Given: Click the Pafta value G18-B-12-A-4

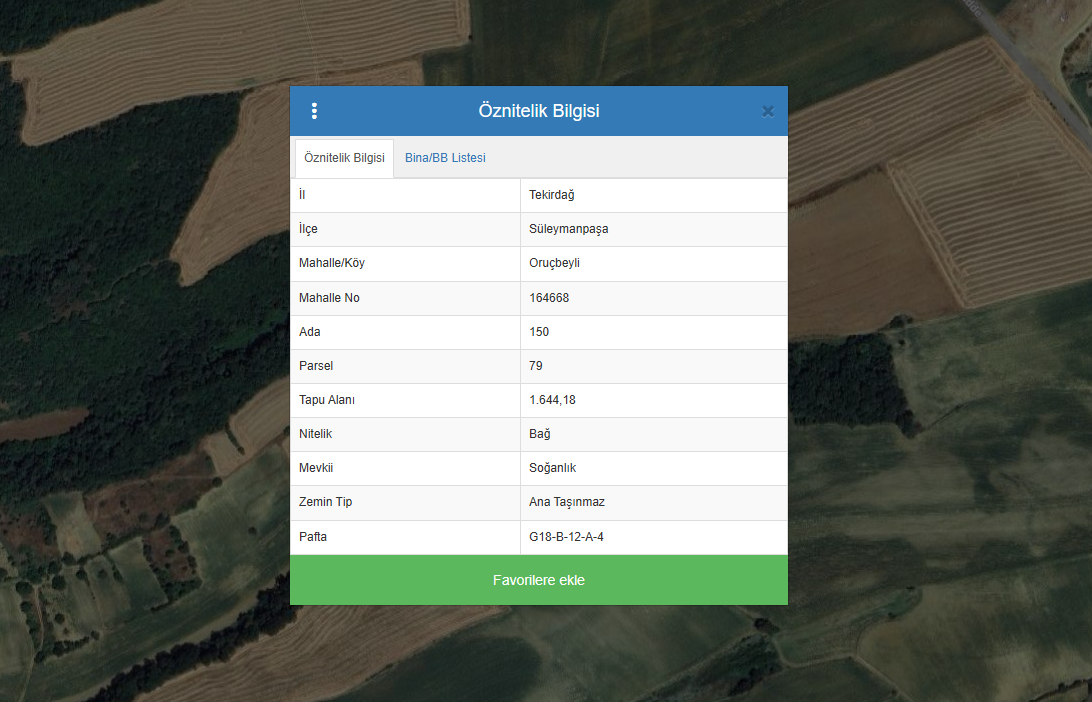Looking at the screenshot, I should click(x=566, y=537).
